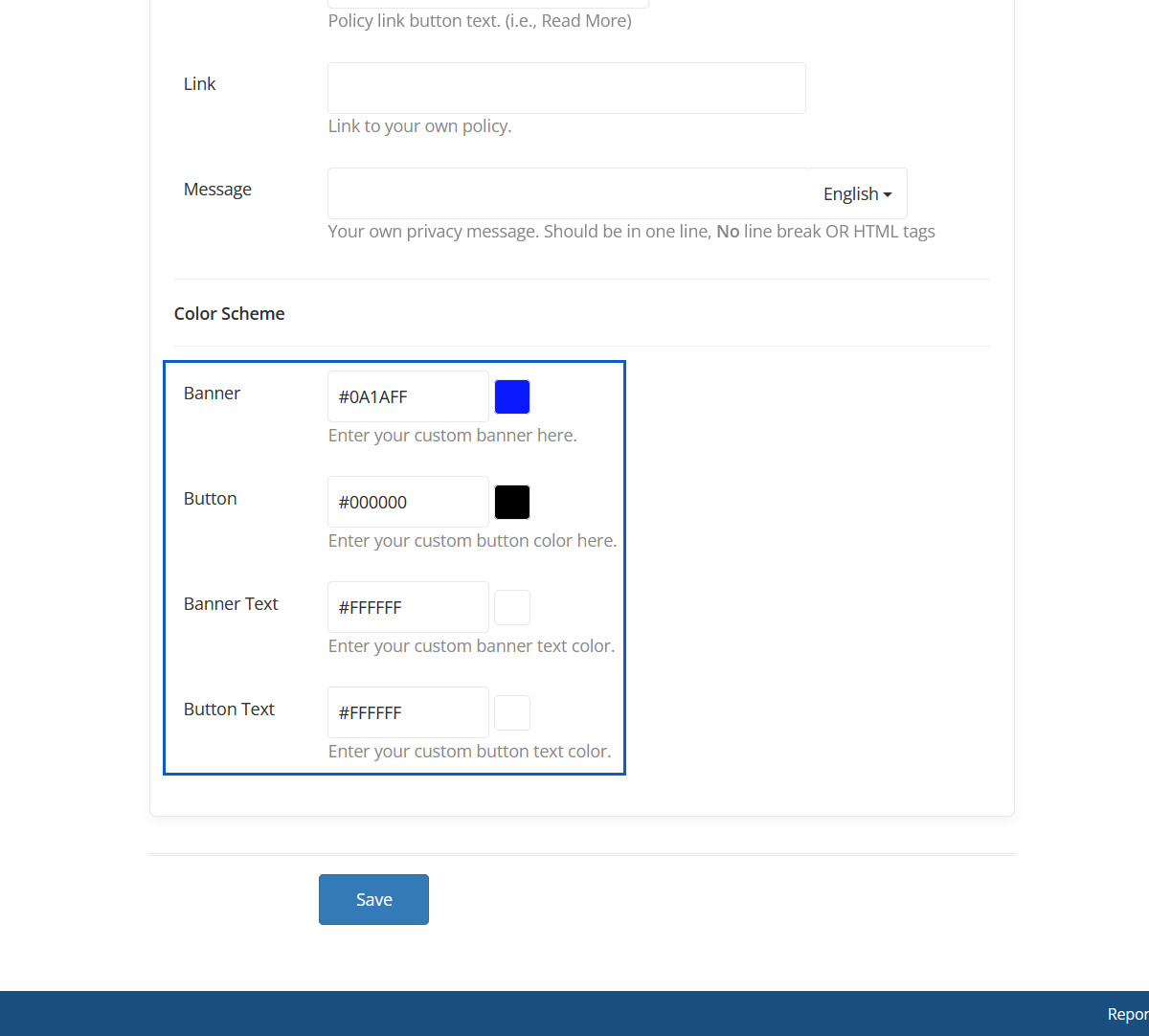1149x1036 pixels.
Task: Click the Banner hex field showing #0A1AFF
Action: pos(408,396)
